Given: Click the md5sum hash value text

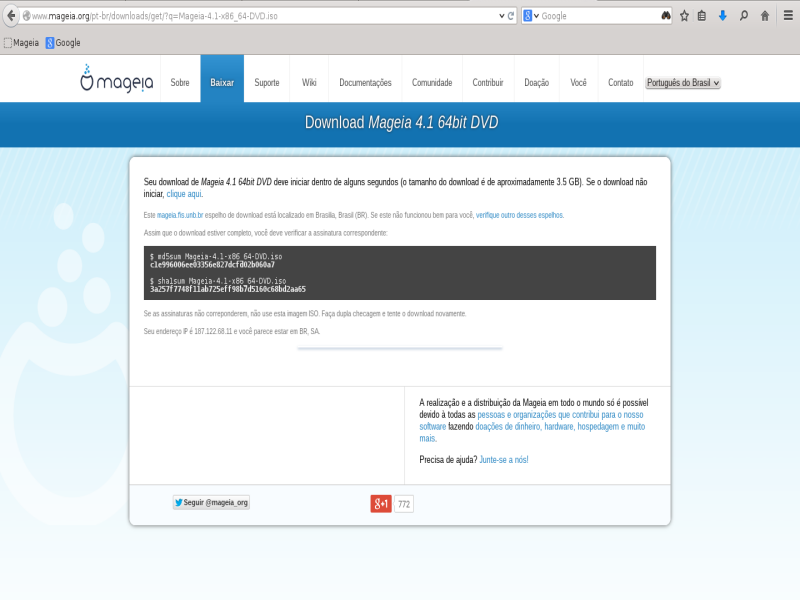Looking at the screenshot, I should click(212, 265).
